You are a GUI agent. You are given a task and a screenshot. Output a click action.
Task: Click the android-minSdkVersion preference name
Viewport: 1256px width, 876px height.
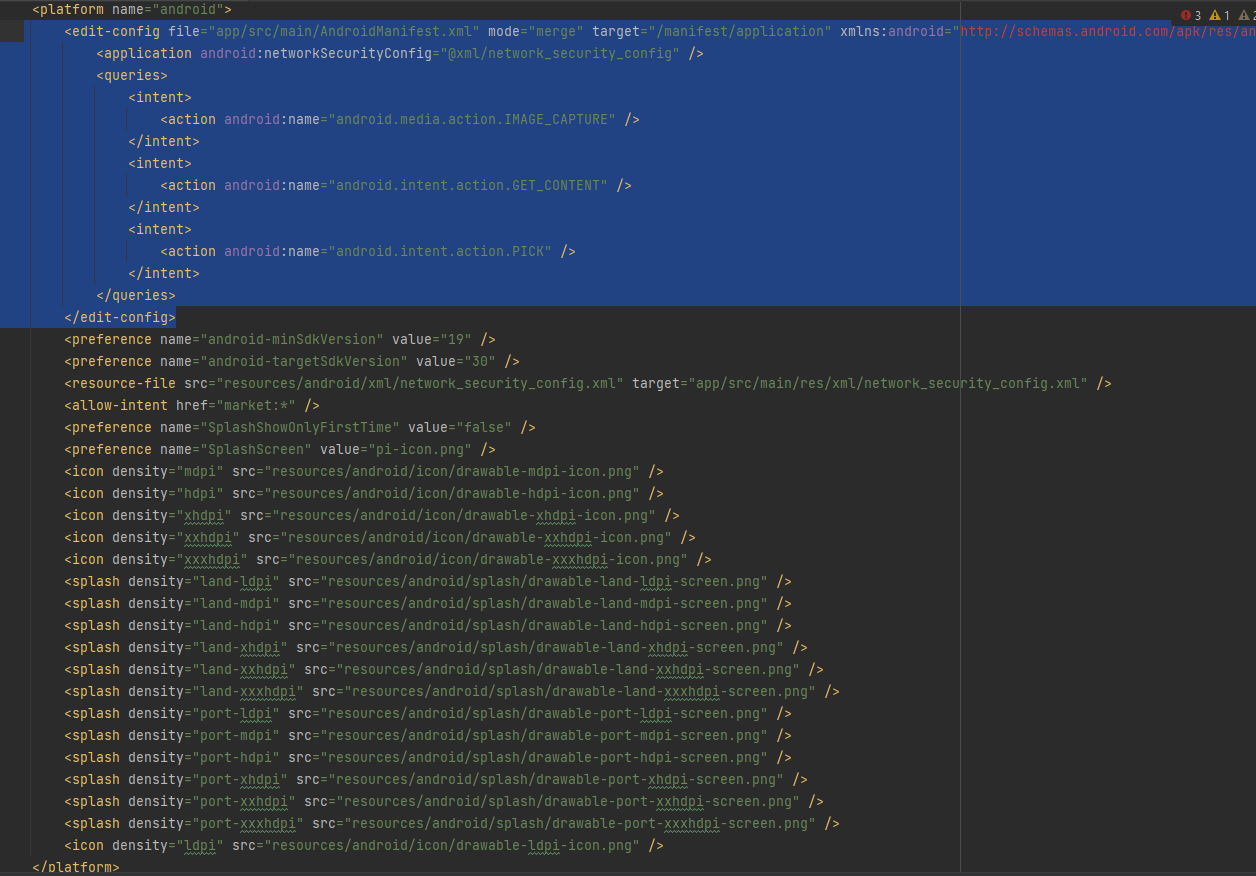pos(291,339)
